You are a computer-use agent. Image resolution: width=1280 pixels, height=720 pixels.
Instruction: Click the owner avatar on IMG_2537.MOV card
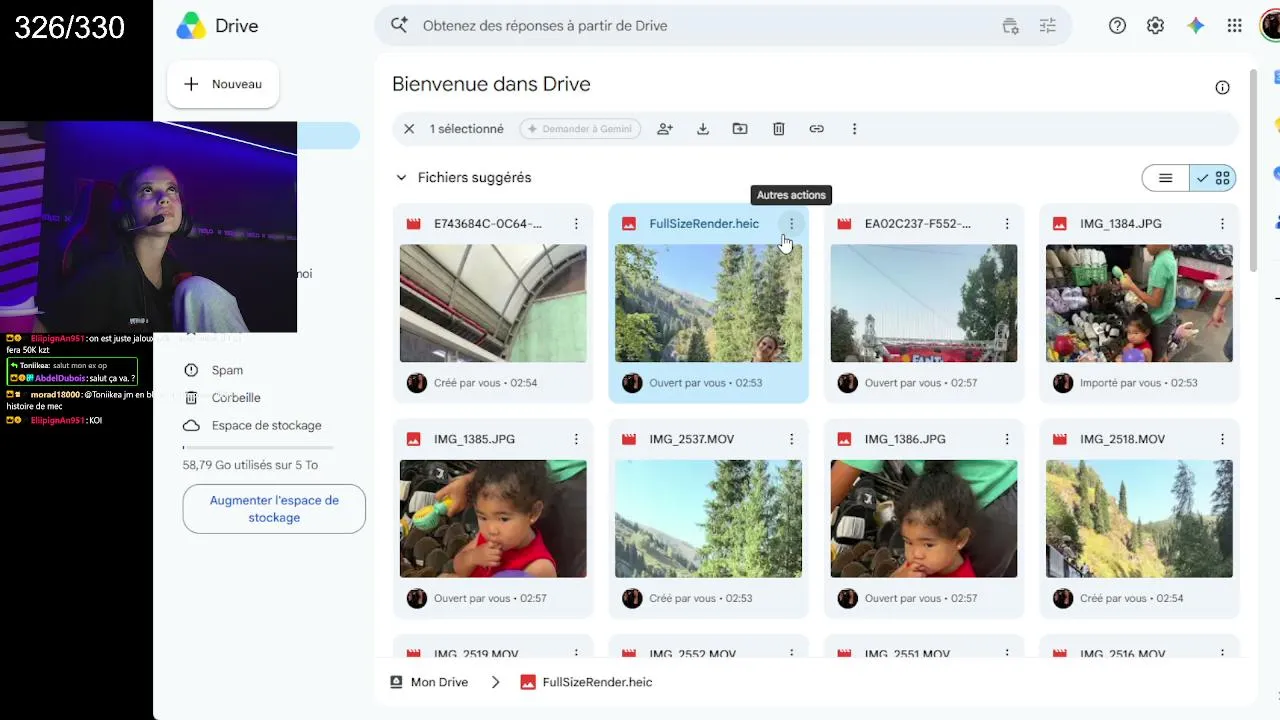click(x=632, y=598)
